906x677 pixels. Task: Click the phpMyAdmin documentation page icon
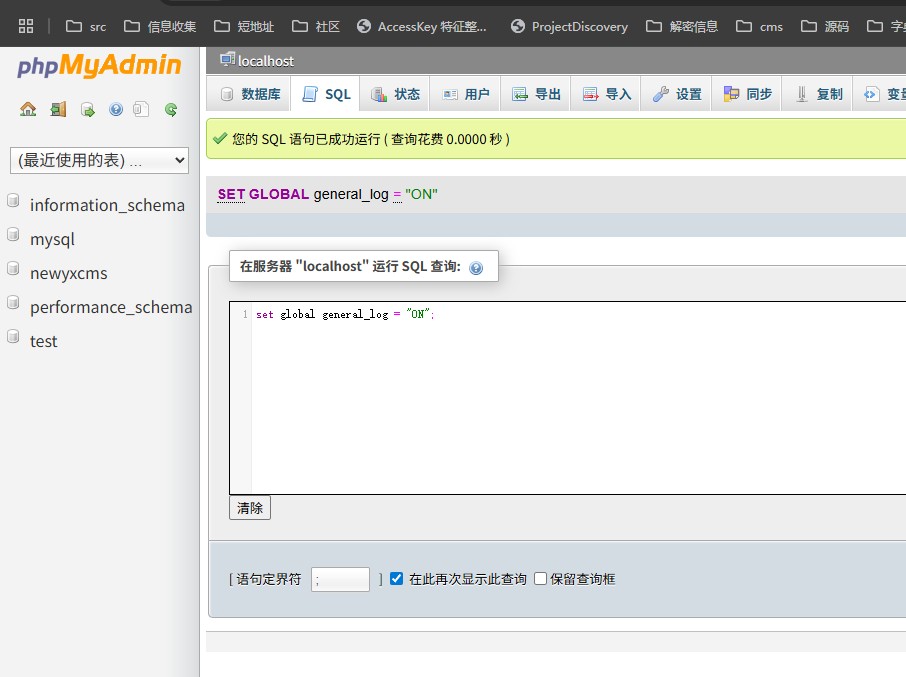coord(141,109)
